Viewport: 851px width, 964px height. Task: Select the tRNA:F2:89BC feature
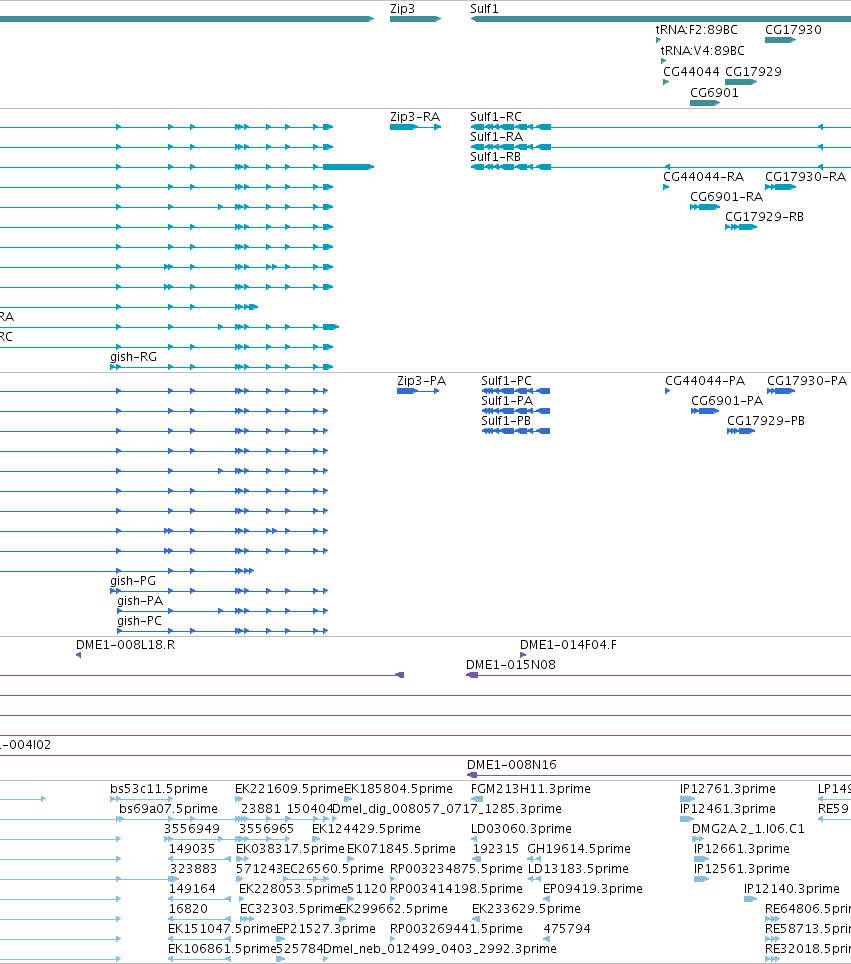point(659,40)
